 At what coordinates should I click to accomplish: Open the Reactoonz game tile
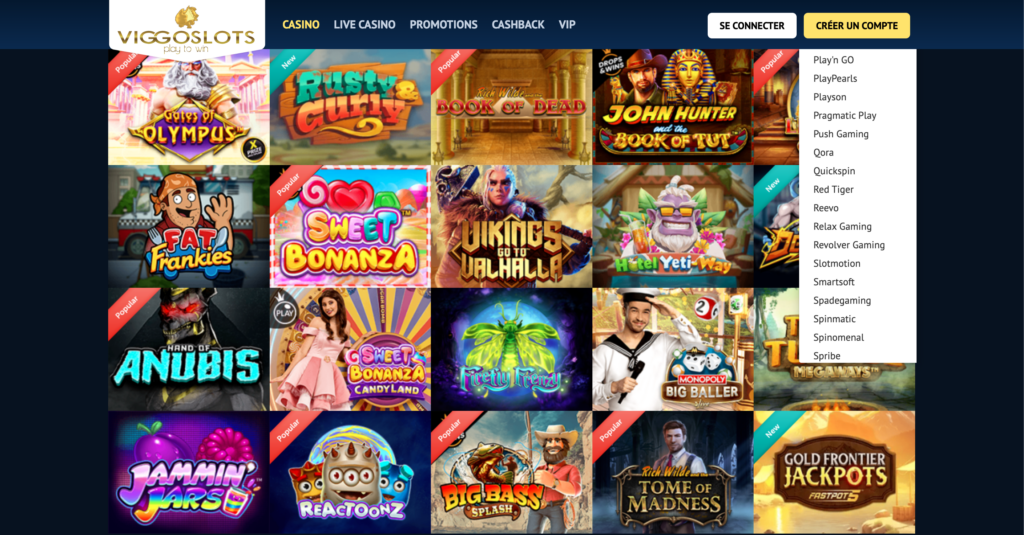pyautogui.click(x=350, y=472)
